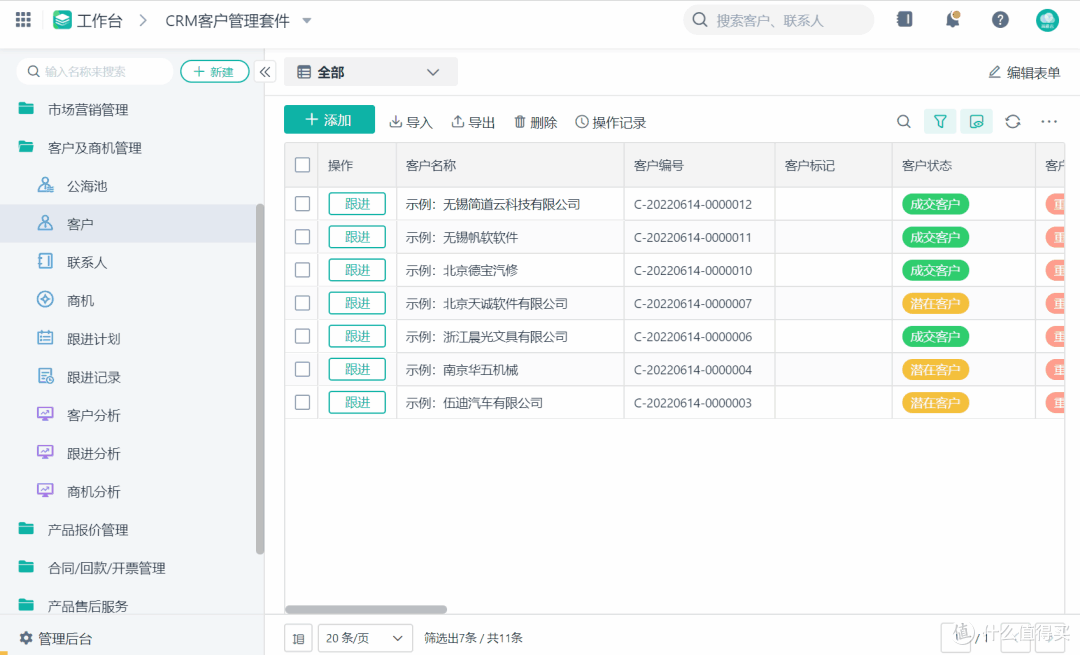
Task: Open the more options ellipsis icon
Action: tap(1049, 122)
